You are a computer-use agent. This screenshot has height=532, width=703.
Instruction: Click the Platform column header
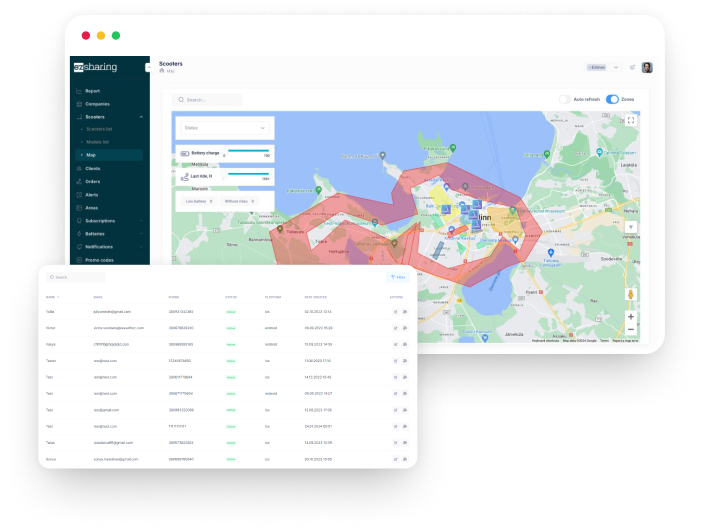point(273,297)
